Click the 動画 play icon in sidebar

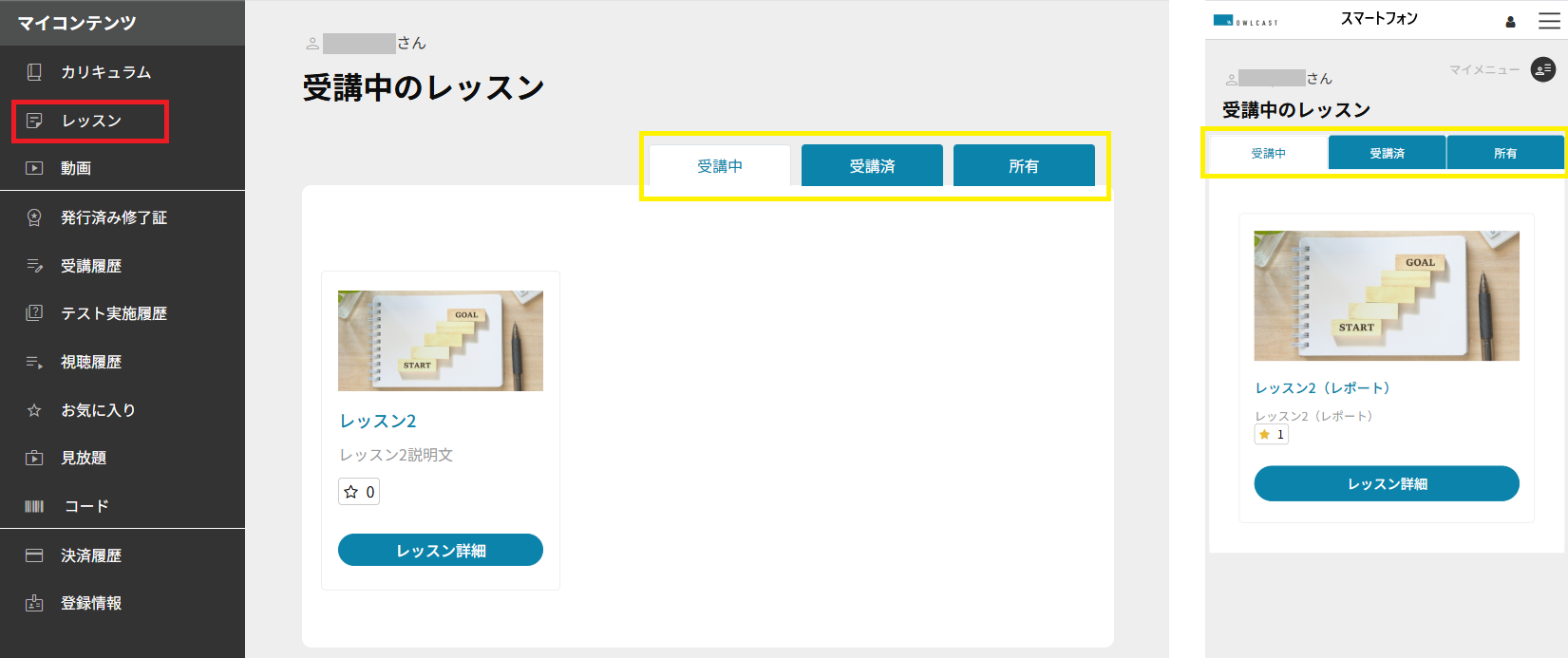[34, 168]
